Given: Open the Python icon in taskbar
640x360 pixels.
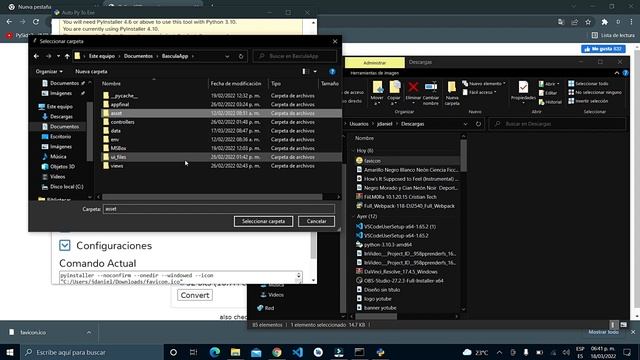Looking at the screenshot, I should [380, 352].
